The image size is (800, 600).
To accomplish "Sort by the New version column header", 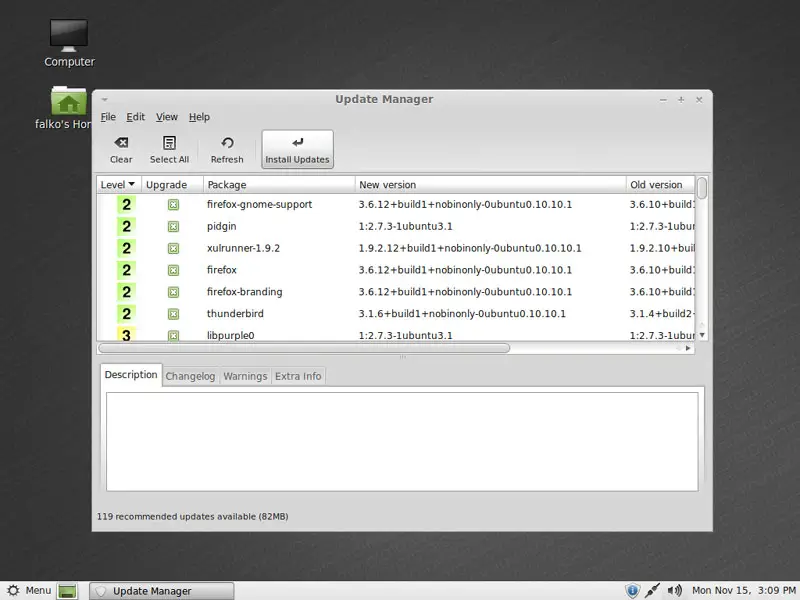I will pyautogui.click(x=490, y=185).
